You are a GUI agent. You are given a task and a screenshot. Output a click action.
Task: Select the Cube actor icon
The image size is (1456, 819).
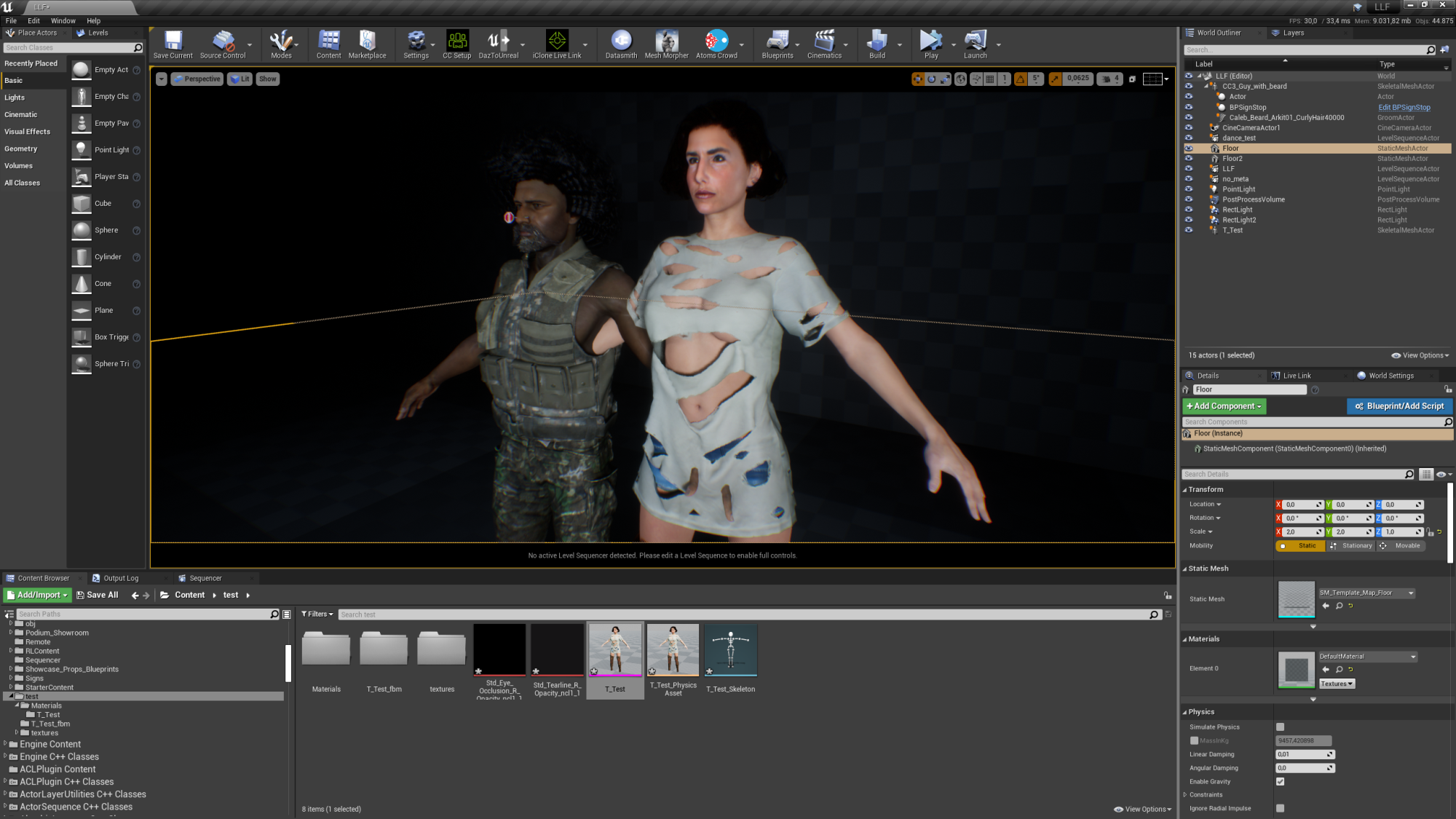82,204
